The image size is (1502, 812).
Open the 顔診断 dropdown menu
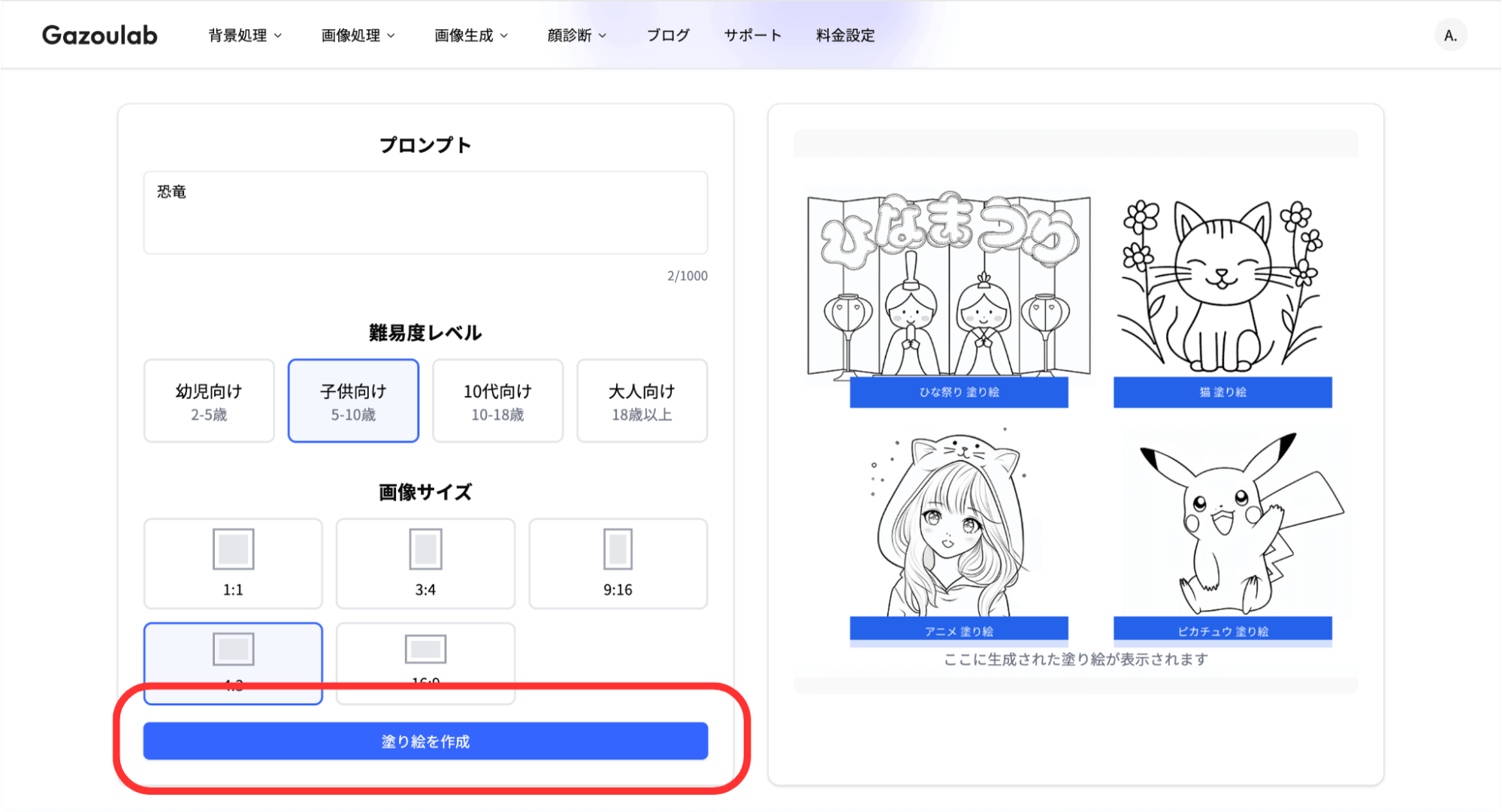pyautogui.click(x=571, y=35)
